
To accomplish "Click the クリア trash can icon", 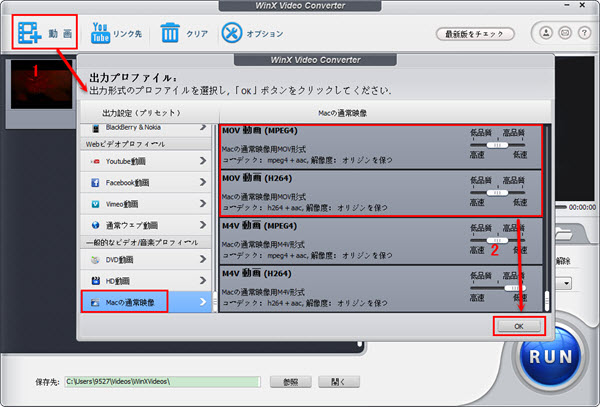I will 170,33.
